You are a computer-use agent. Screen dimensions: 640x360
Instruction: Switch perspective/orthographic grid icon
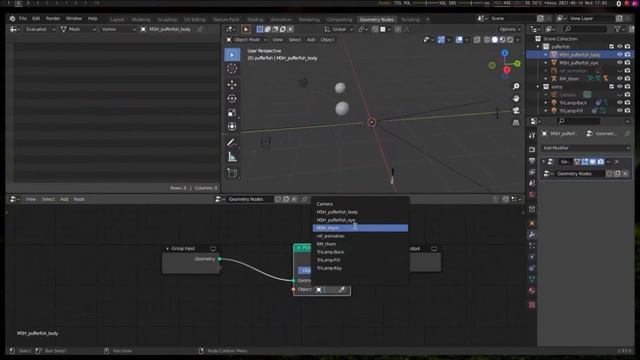click(516, 122)
